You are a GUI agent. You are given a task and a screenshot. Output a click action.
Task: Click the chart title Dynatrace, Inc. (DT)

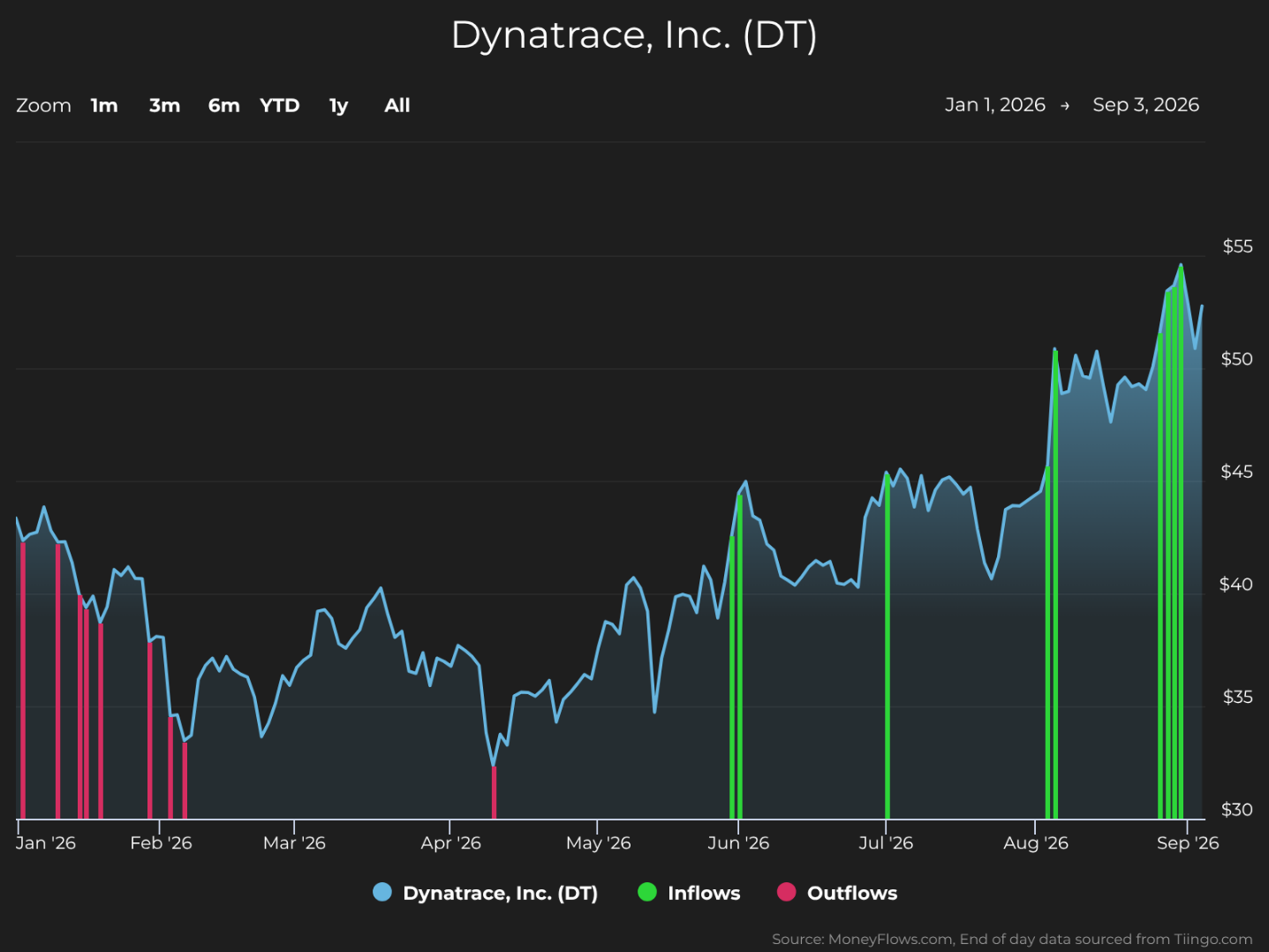[634, 35]
